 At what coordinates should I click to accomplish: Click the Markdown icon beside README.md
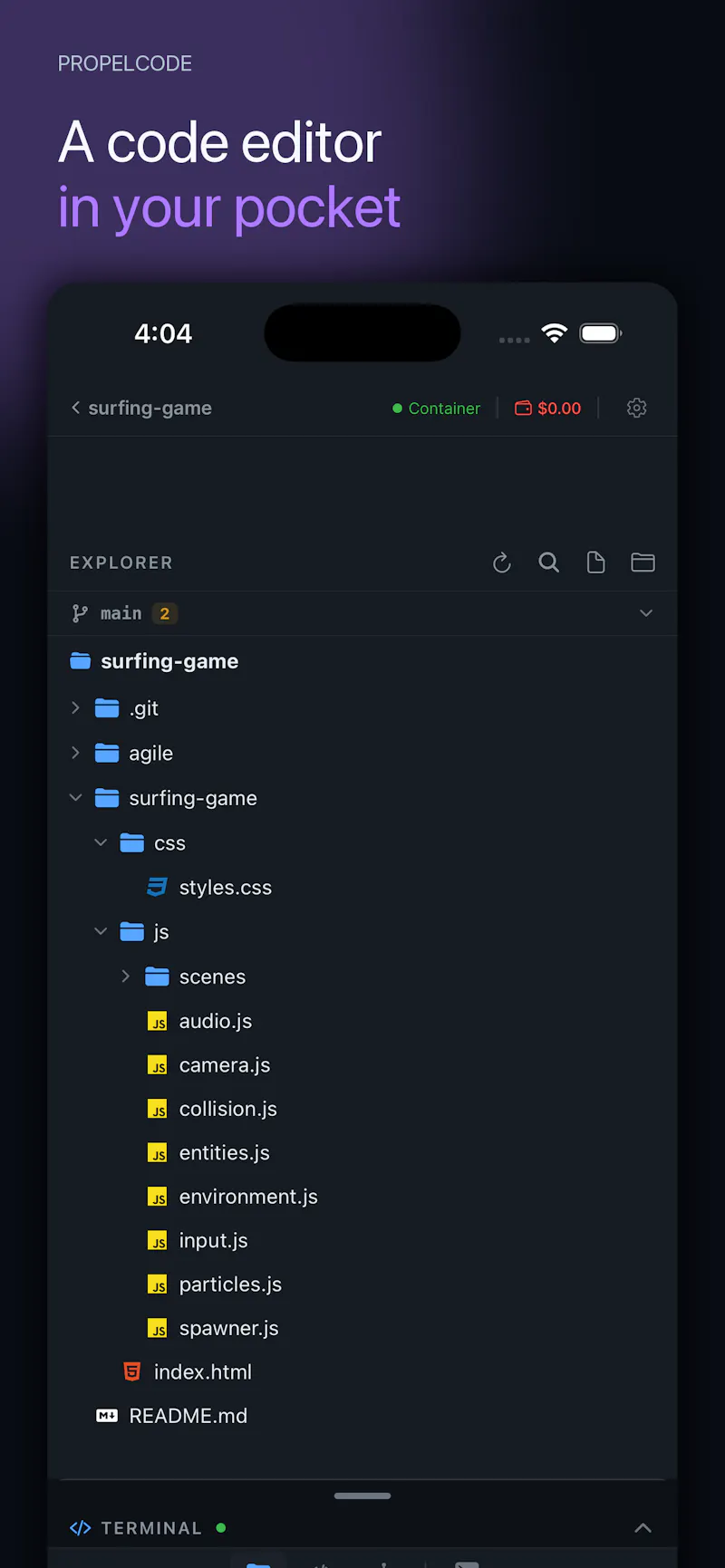coord(107,1416)
